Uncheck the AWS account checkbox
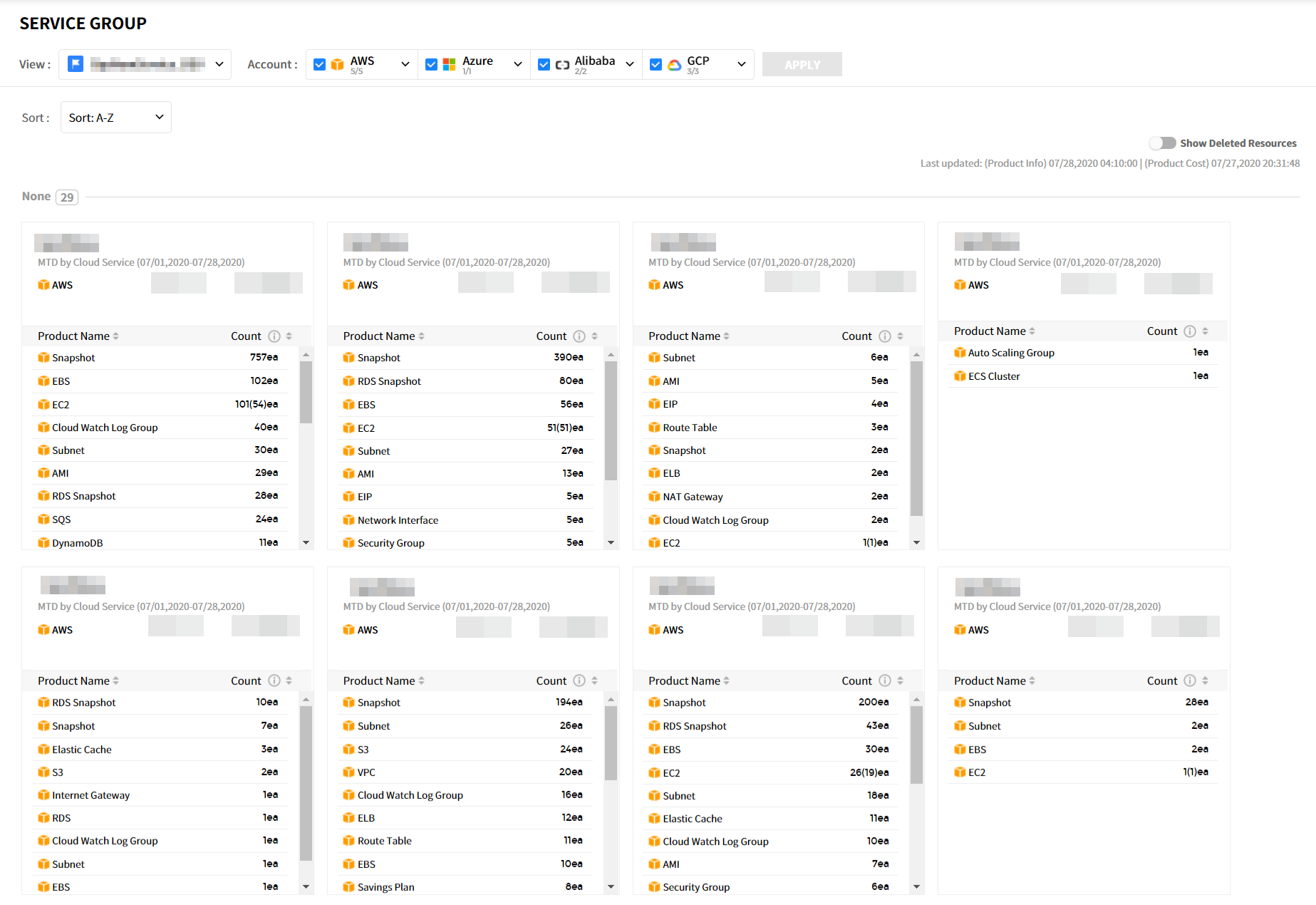 click(320, 65)
